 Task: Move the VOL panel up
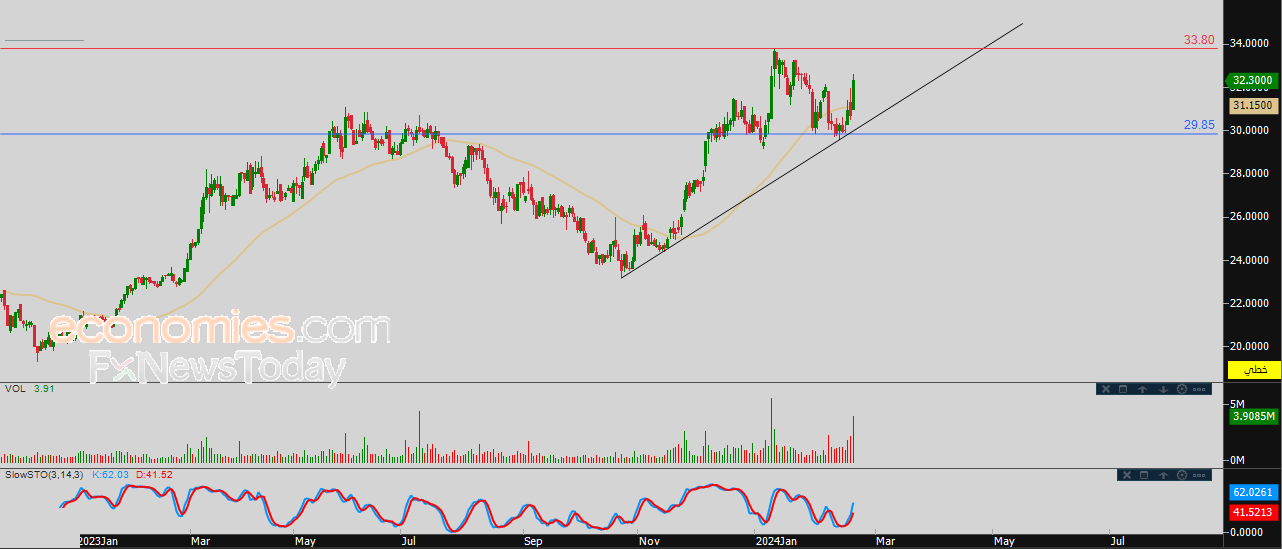[1142, 389]
